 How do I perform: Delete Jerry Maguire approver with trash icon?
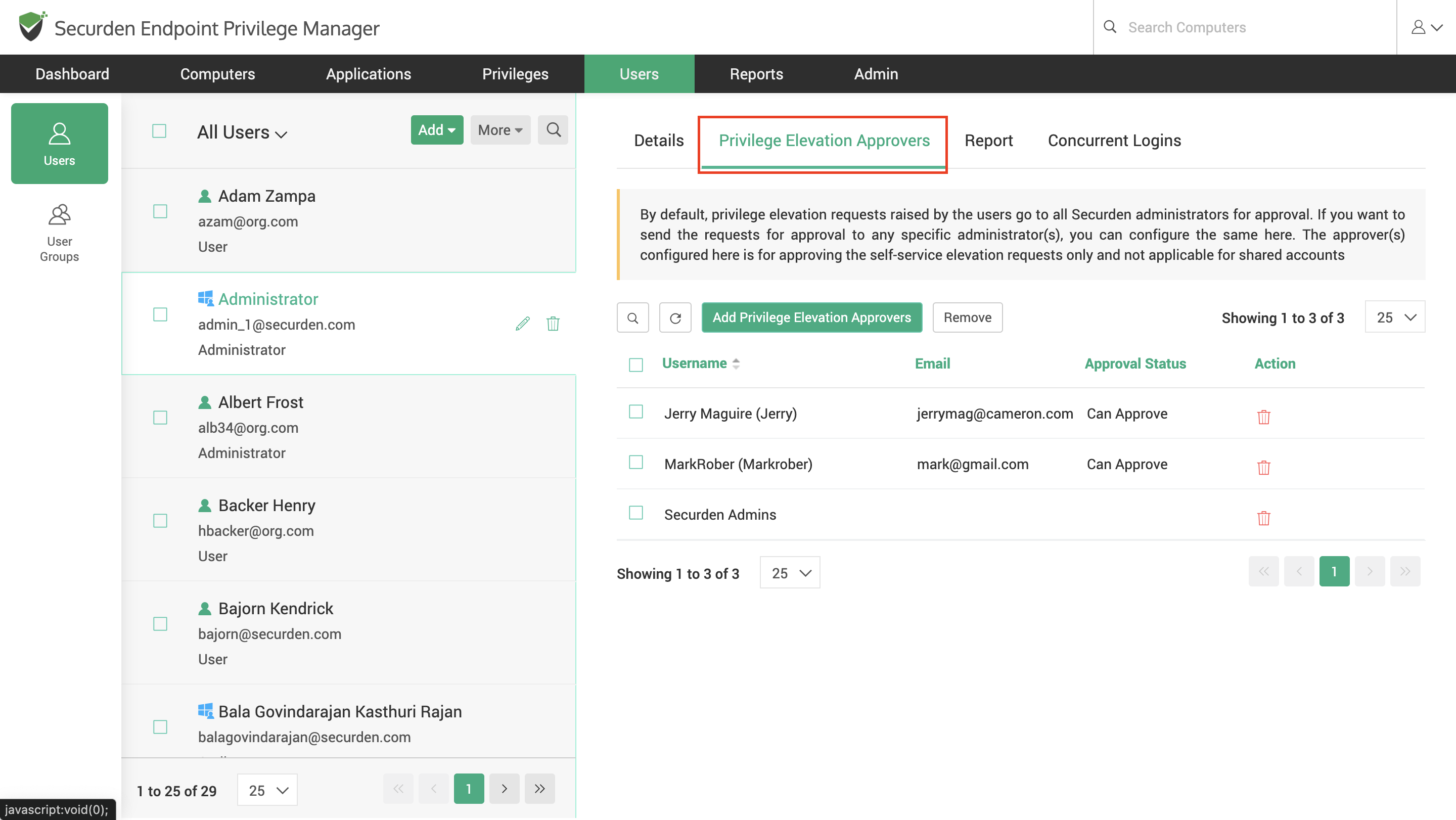pos(1263,417)
